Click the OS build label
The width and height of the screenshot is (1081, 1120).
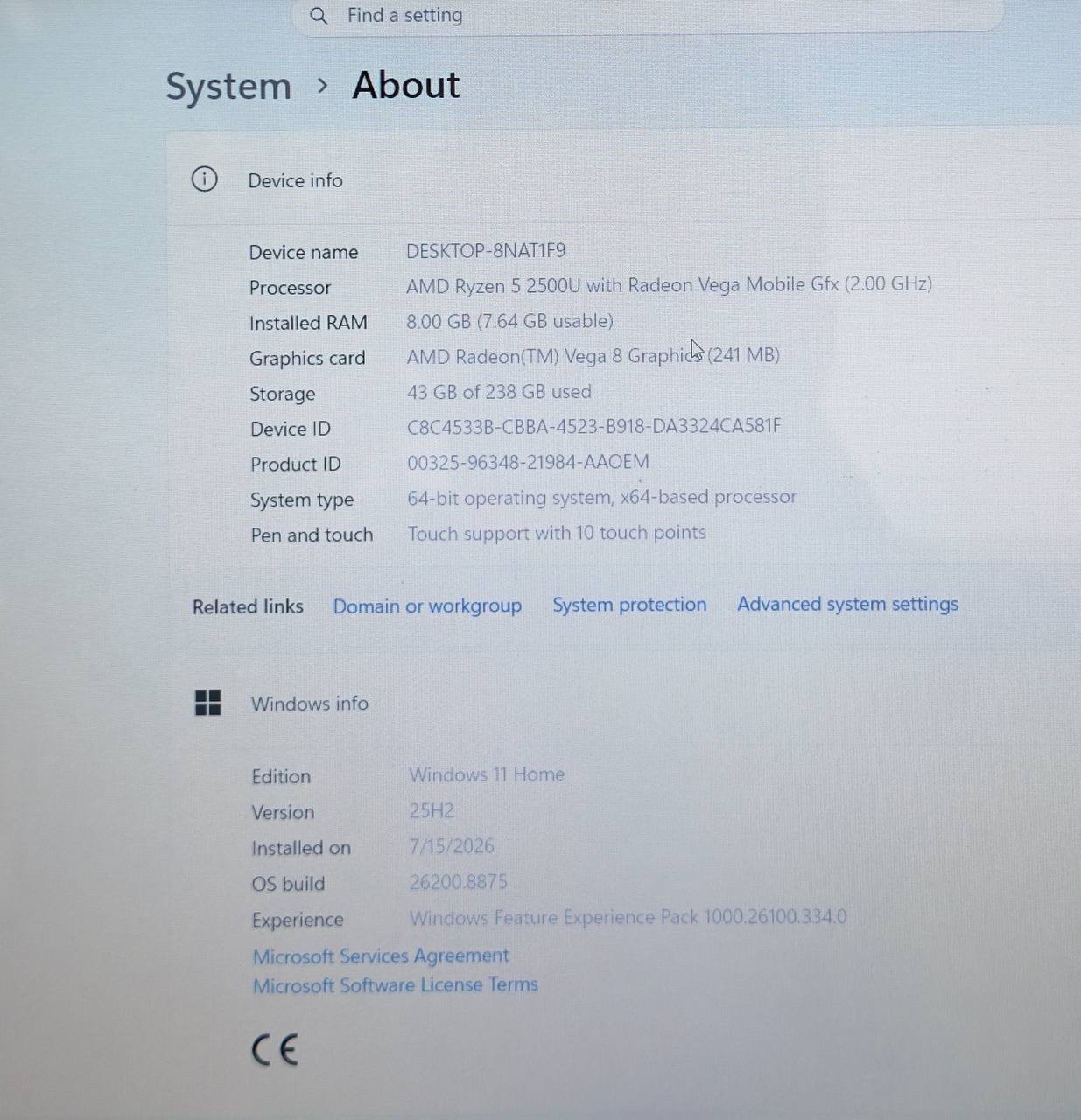tap(288, 885)
